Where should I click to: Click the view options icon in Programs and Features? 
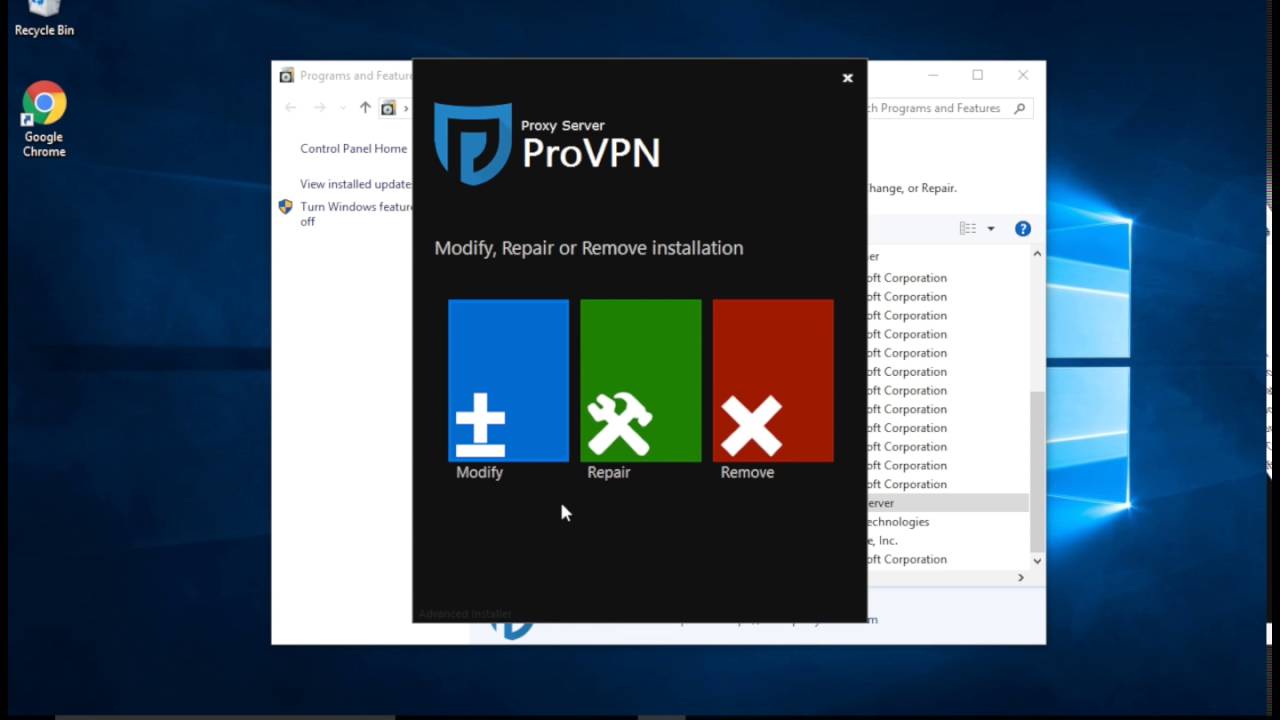click(968, 229)
